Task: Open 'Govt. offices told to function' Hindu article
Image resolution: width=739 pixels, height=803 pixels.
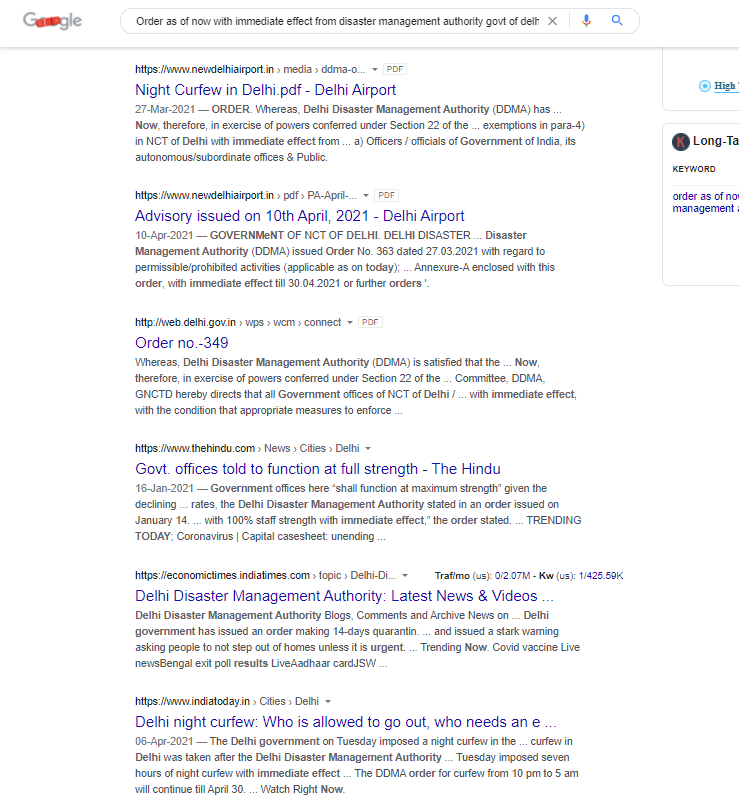Action: coord(317,469)
